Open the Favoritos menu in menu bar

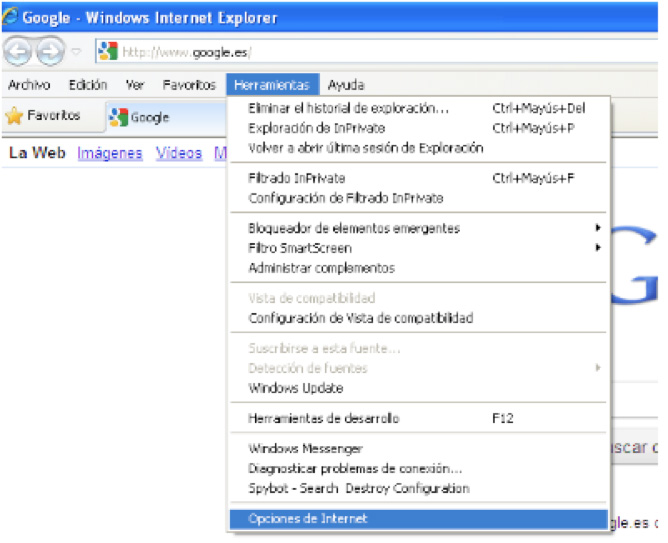(189, 85)
